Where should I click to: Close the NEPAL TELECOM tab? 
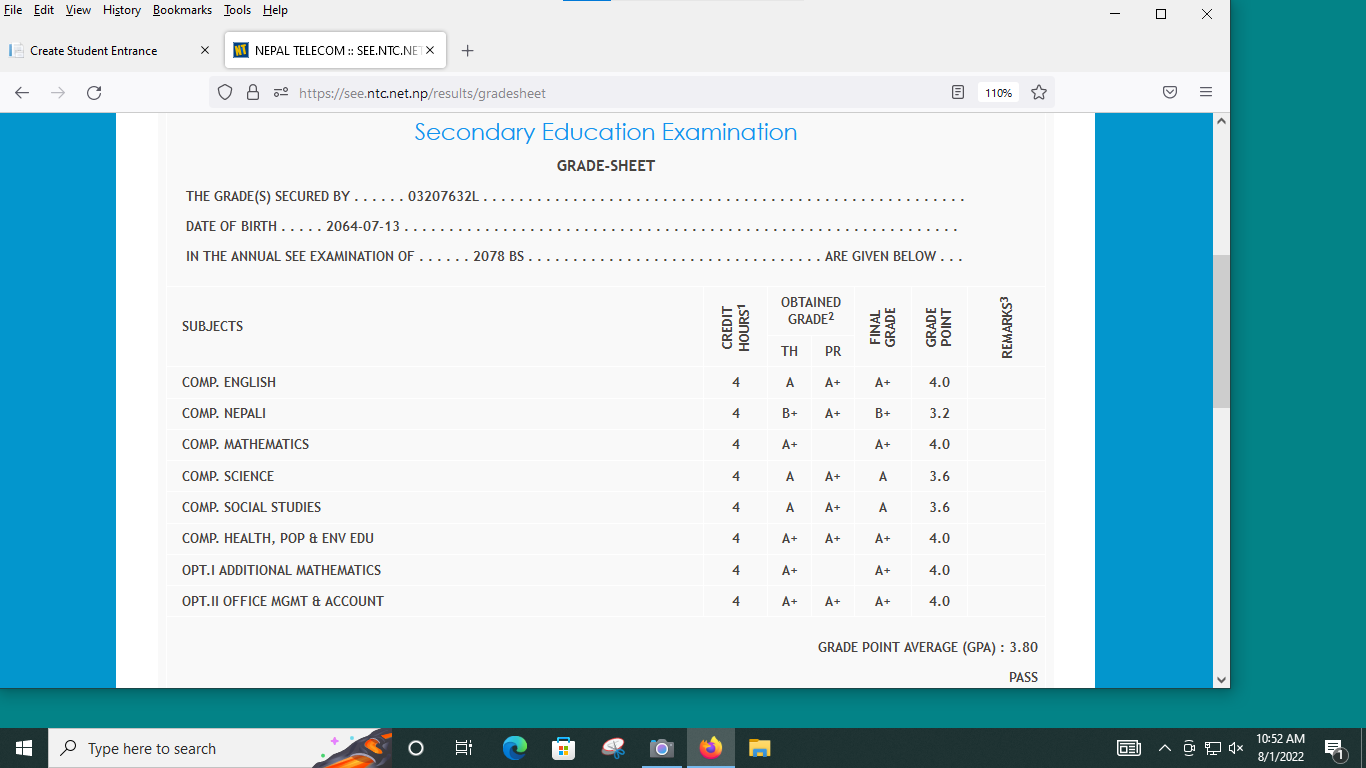pyautogui.click(x=430, y=50)
